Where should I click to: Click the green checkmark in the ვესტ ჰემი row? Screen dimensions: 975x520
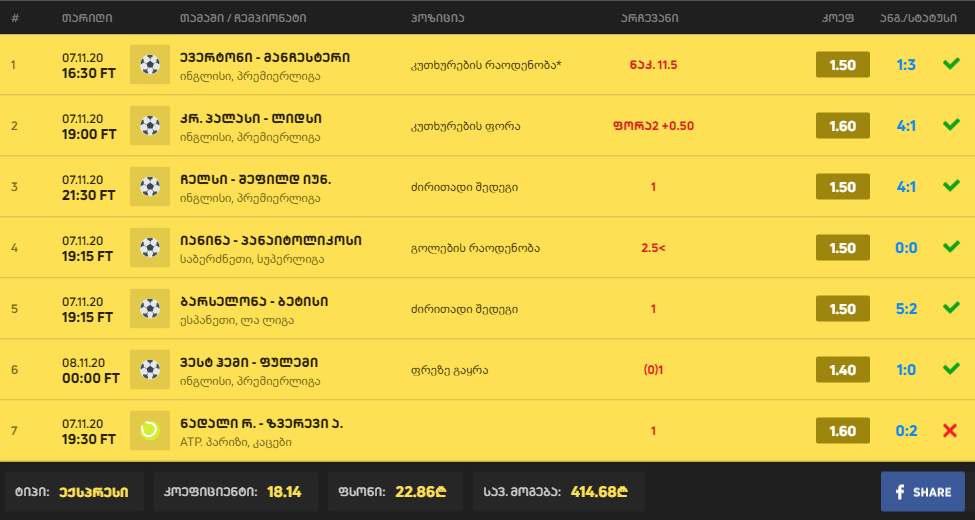pos(951,368)
